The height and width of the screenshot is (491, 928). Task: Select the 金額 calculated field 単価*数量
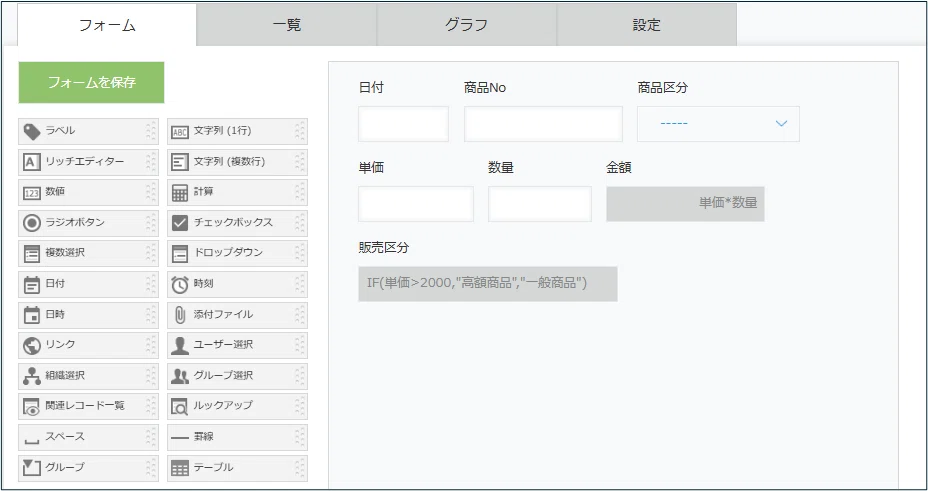click(685, 204)
